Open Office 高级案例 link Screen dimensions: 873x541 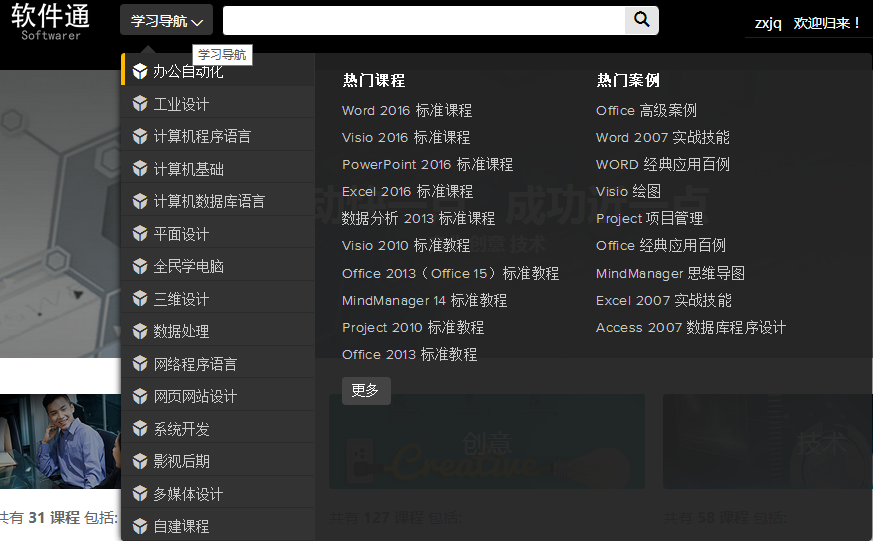646,110
